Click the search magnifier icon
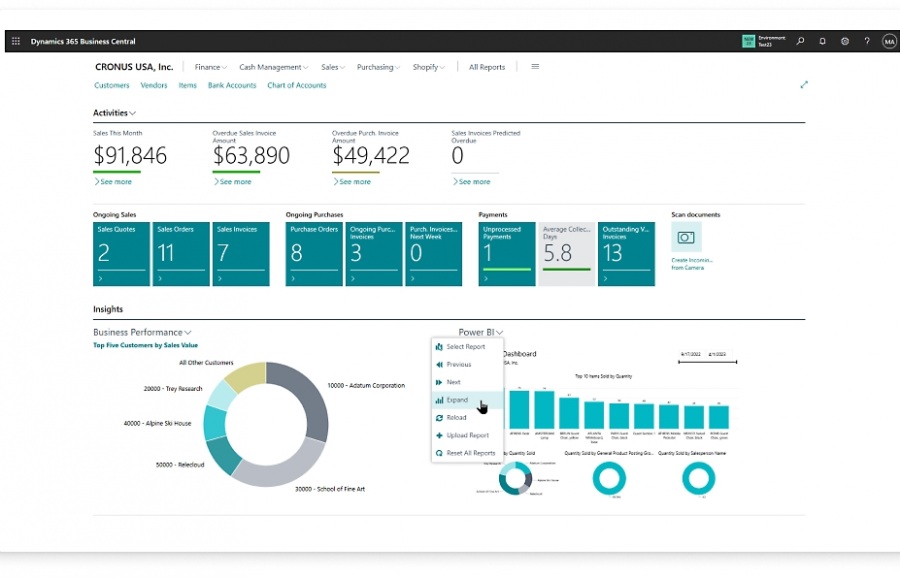Screen dimensions: 900x578 click(800, 41)
